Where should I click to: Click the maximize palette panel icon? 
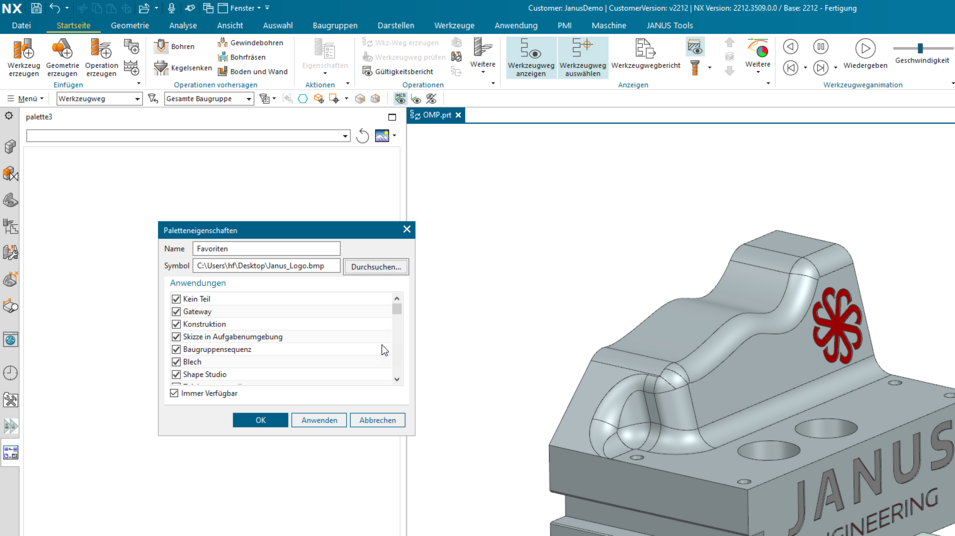(392, 117)
